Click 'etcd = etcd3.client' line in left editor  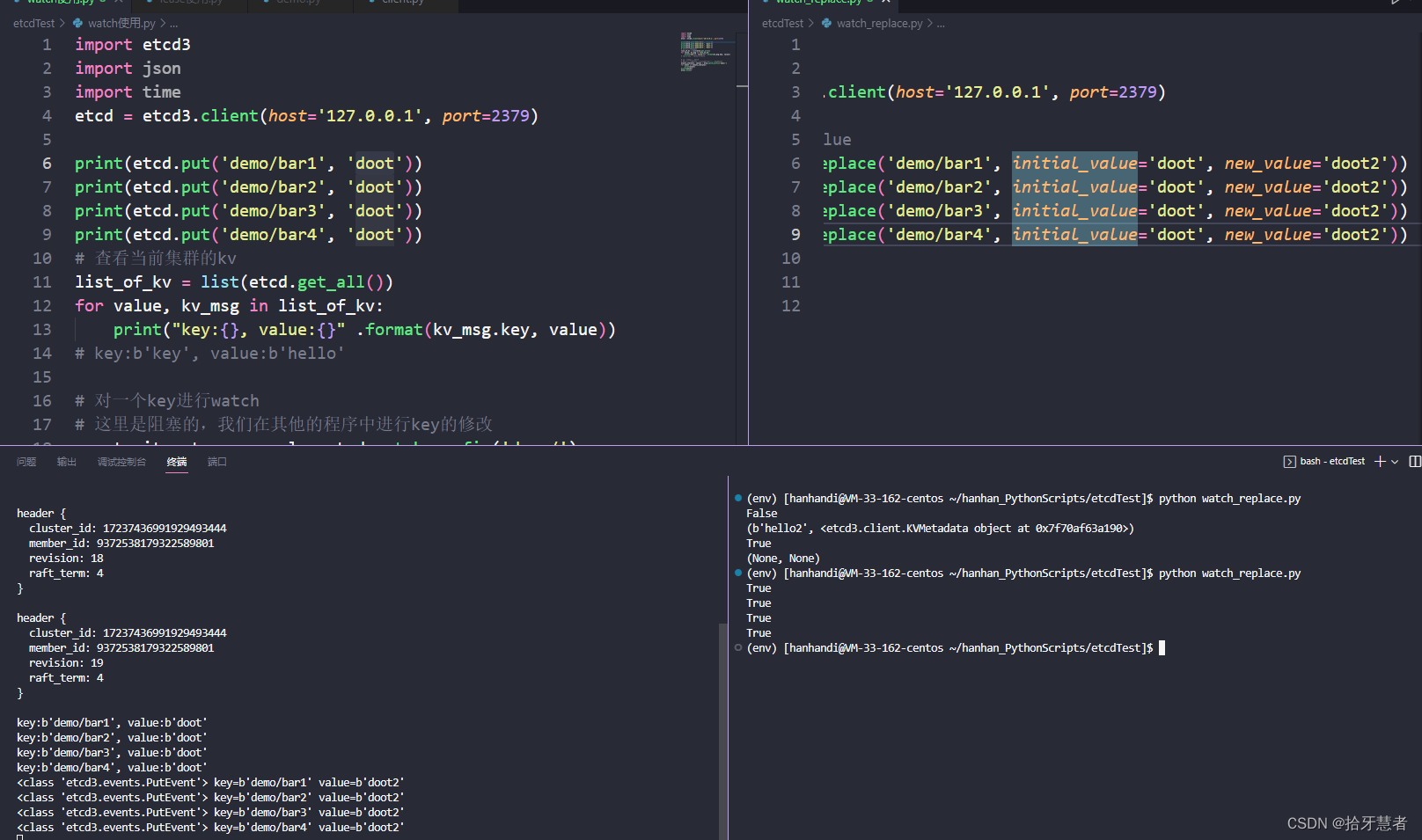tap(306, 116)
